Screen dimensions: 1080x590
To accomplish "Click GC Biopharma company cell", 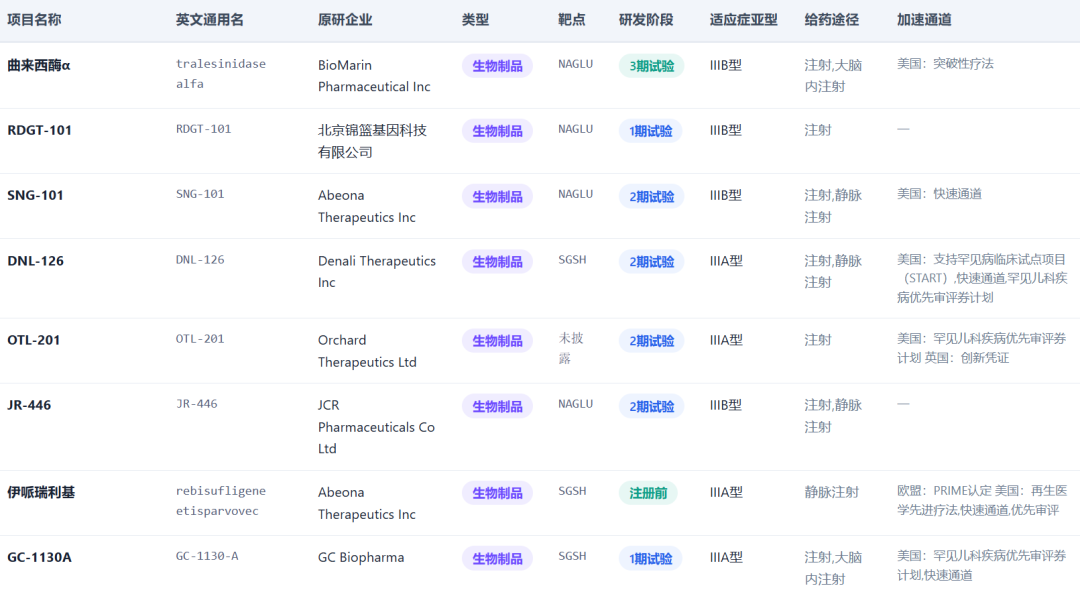I will pyautogui.click(x=361, y=558).
